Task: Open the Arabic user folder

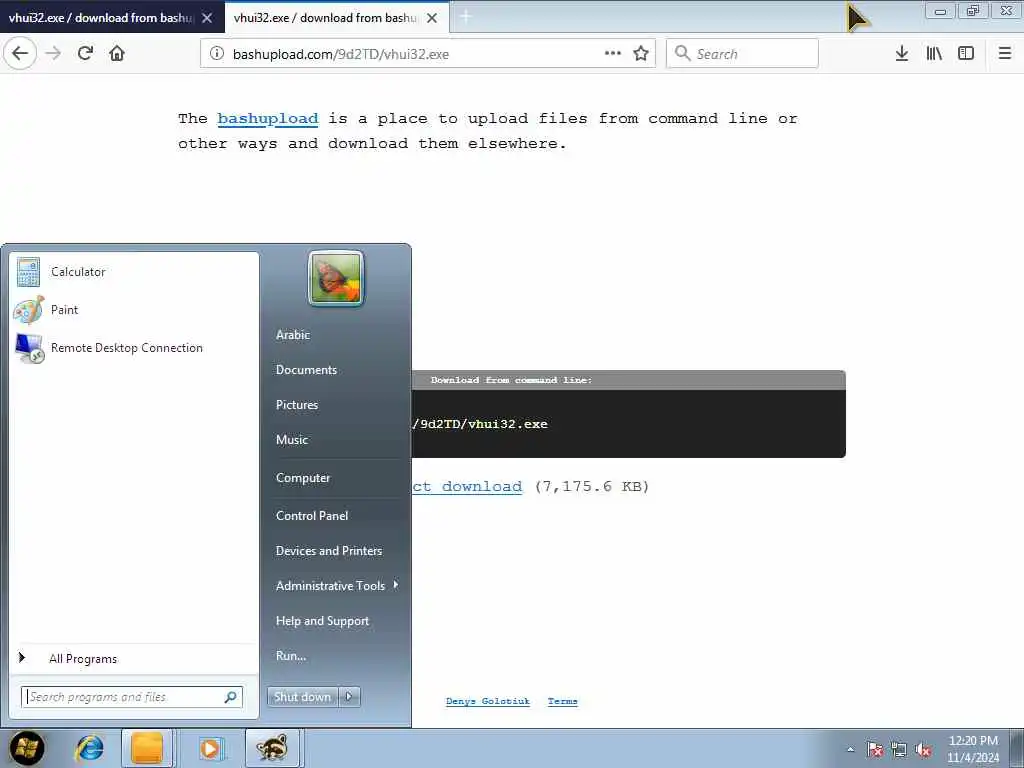Action: (x=293, y=334)
